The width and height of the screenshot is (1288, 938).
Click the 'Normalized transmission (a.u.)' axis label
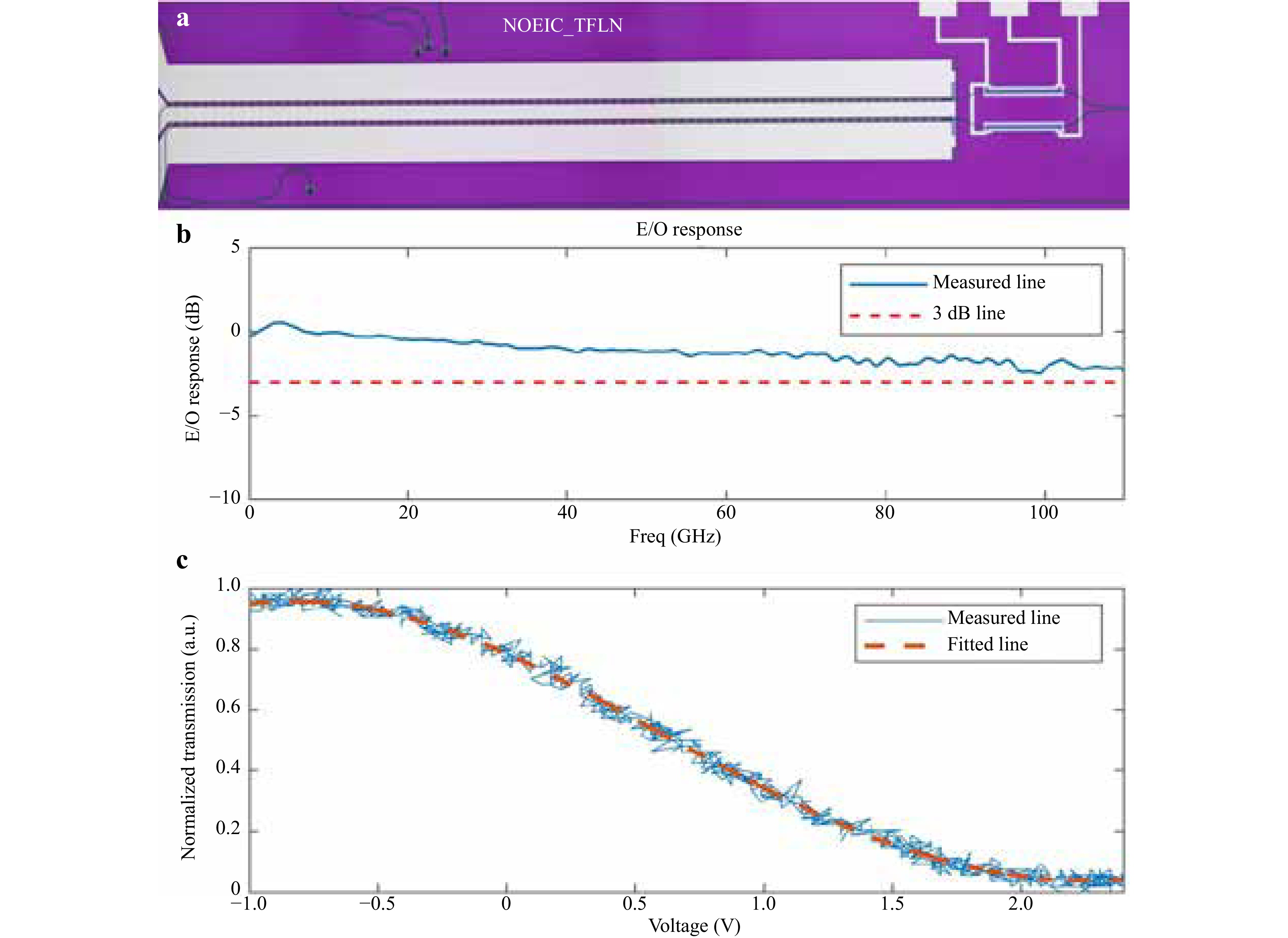pos(188,737)
